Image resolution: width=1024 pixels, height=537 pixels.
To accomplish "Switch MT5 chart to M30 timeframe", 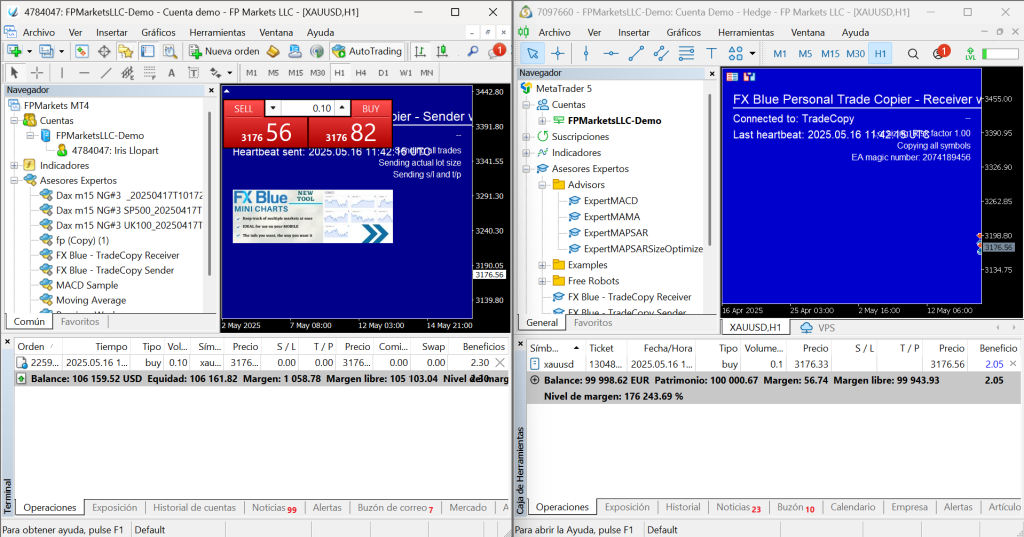I will click(x=856, y=54).
